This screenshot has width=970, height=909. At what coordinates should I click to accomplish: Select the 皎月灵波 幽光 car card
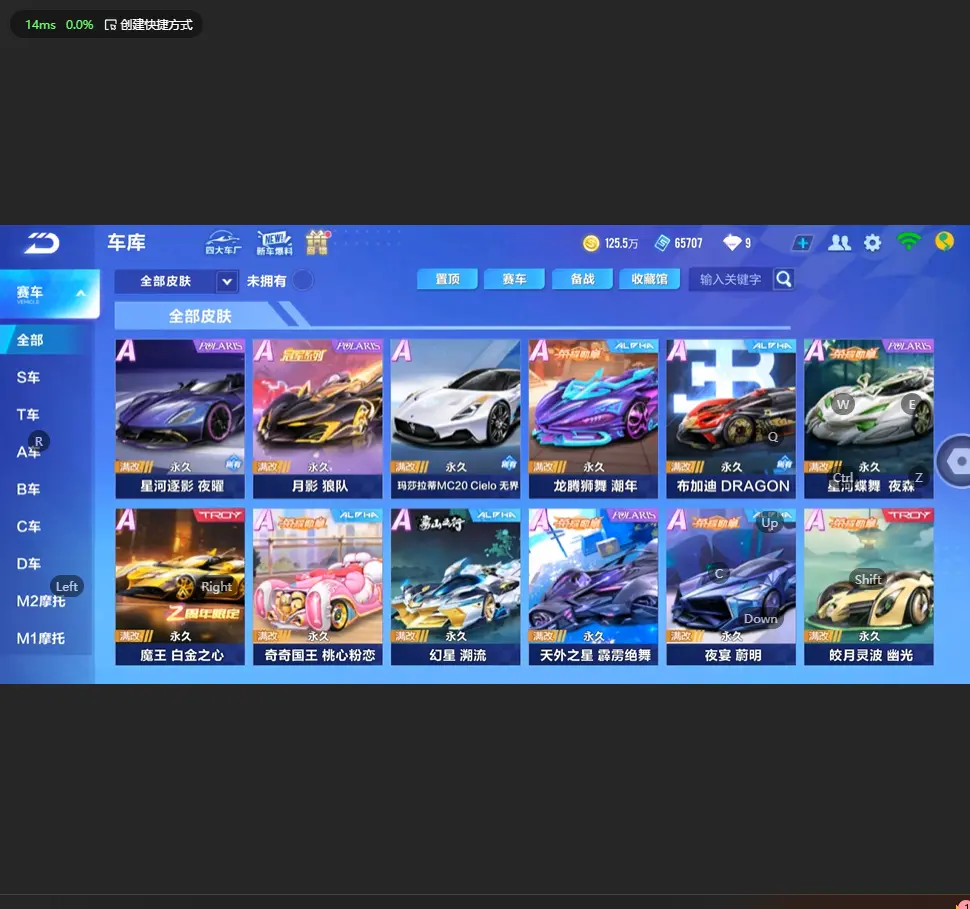869,587
